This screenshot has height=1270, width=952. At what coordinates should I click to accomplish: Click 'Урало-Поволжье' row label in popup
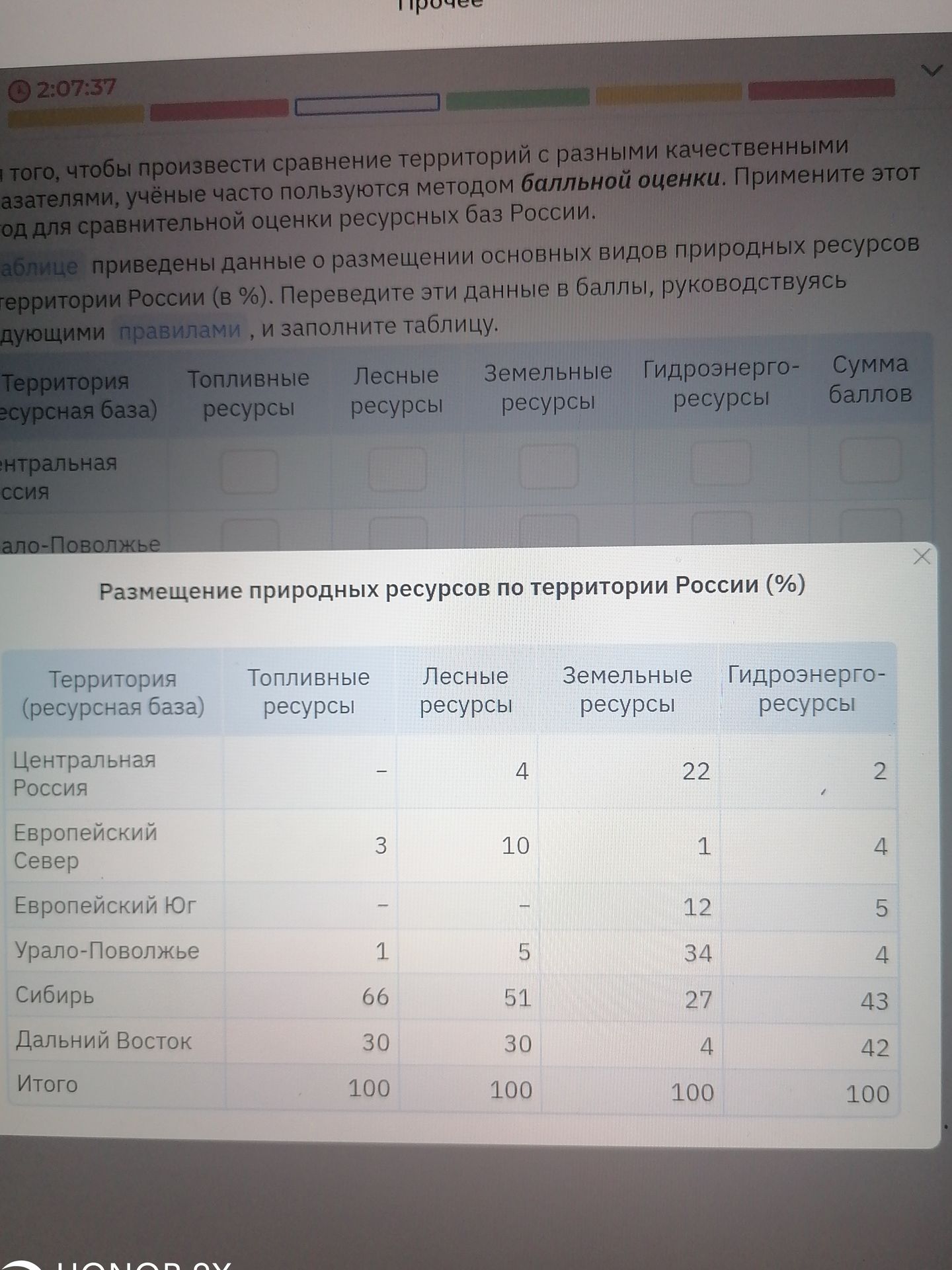click(x=106, y=951)
